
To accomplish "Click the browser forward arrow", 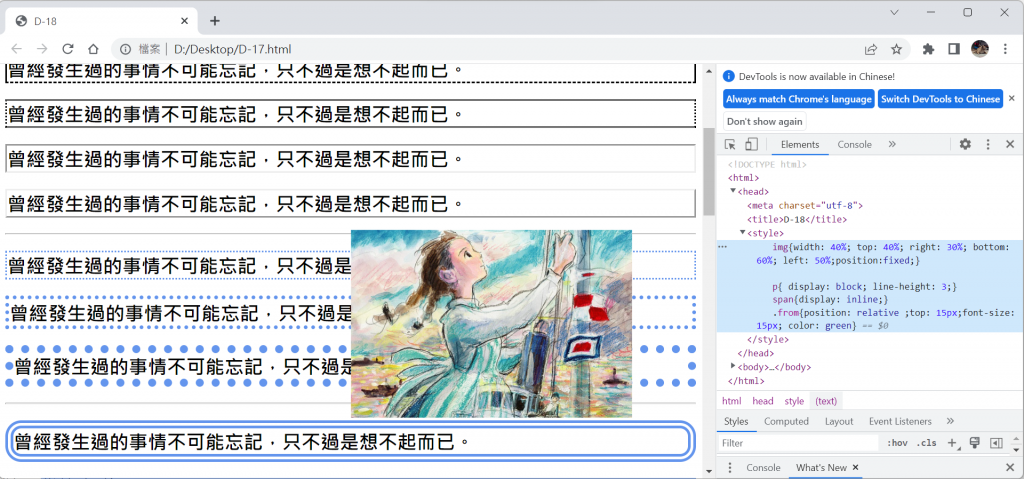I will tap(42, 49).
